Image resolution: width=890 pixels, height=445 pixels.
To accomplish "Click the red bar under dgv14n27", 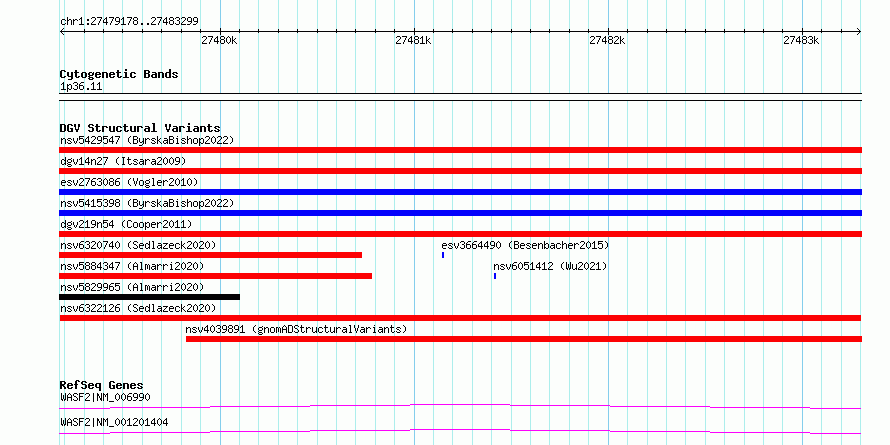I will click(x=461, y=171).
